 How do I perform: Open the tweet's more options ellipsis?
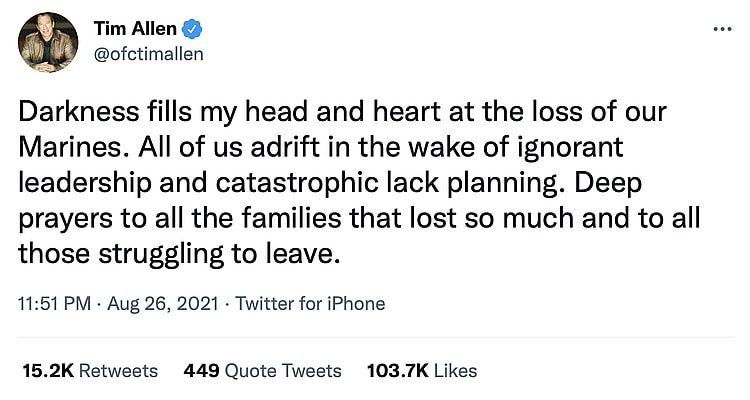pos(722,29)
